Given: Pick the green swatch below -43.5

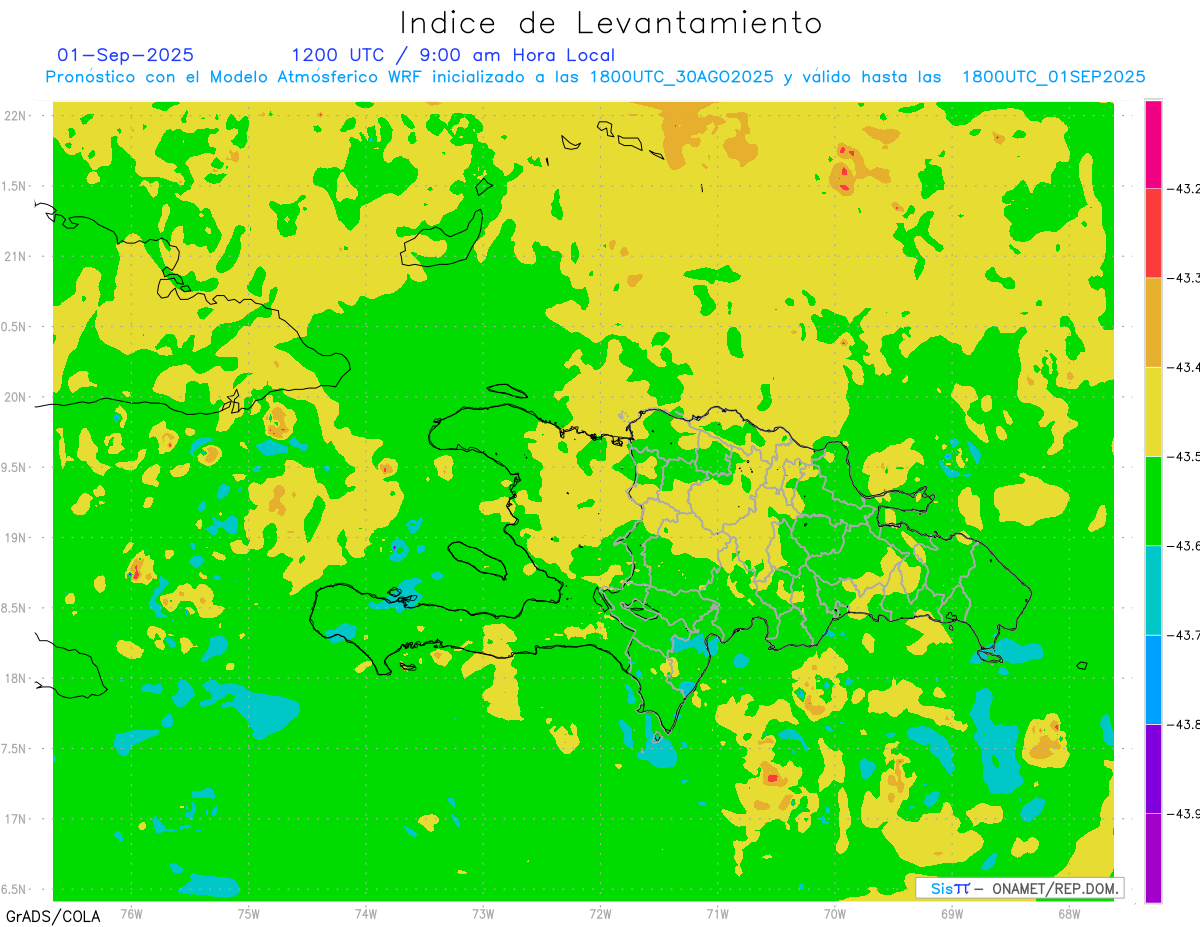Looking at the screenshot, I should (x=1153, y=500).
